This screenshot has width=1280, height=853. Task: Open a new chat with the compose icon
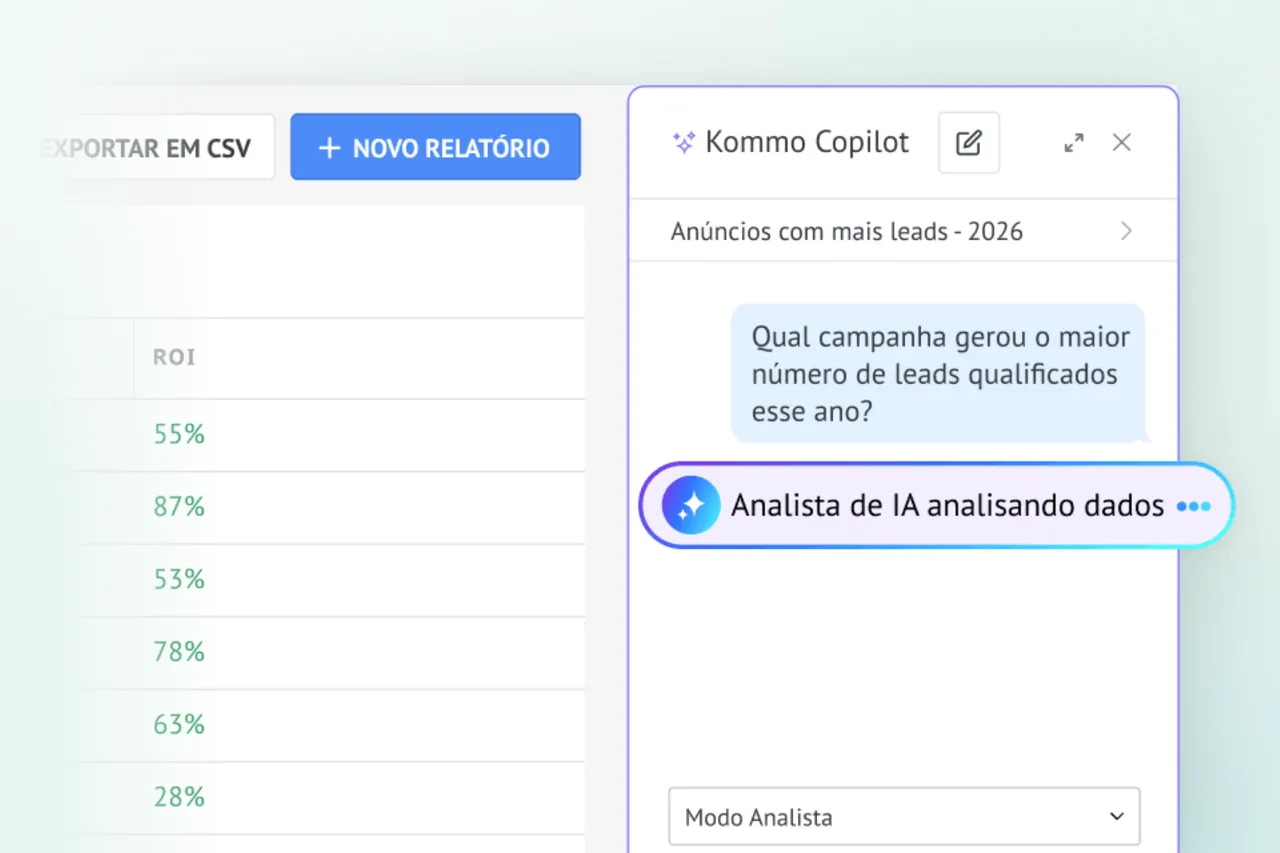[968, 143]
